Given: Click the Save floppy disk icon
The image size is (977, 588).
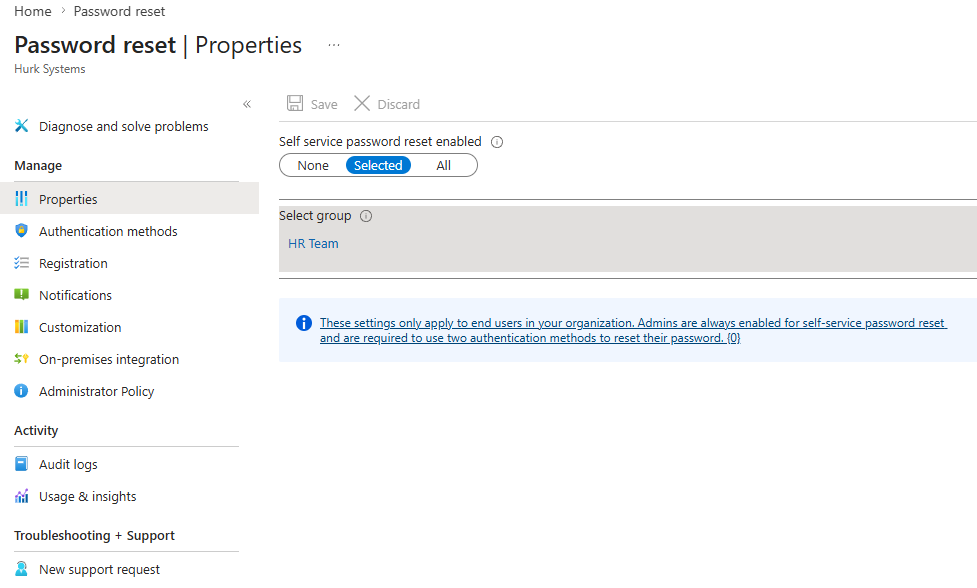Looking at the screenshot, I should click(x=295, y=103).
